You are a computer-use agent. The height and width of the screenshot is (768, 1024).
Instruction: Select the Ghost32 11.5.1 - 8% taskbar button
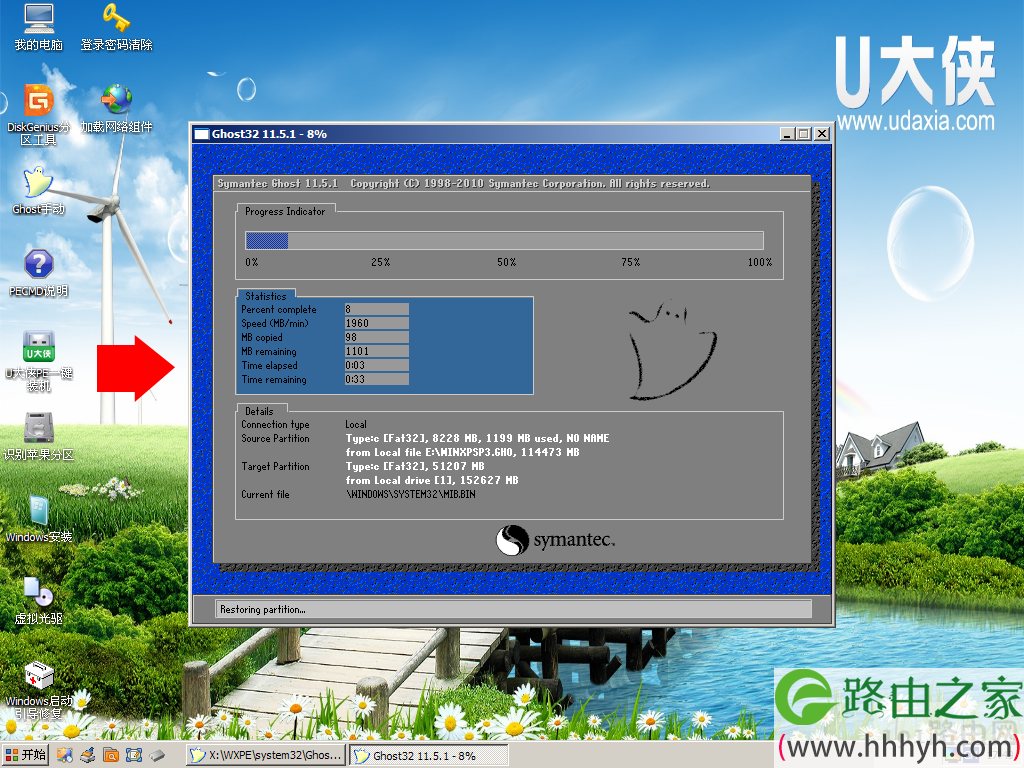click(428, 756)
